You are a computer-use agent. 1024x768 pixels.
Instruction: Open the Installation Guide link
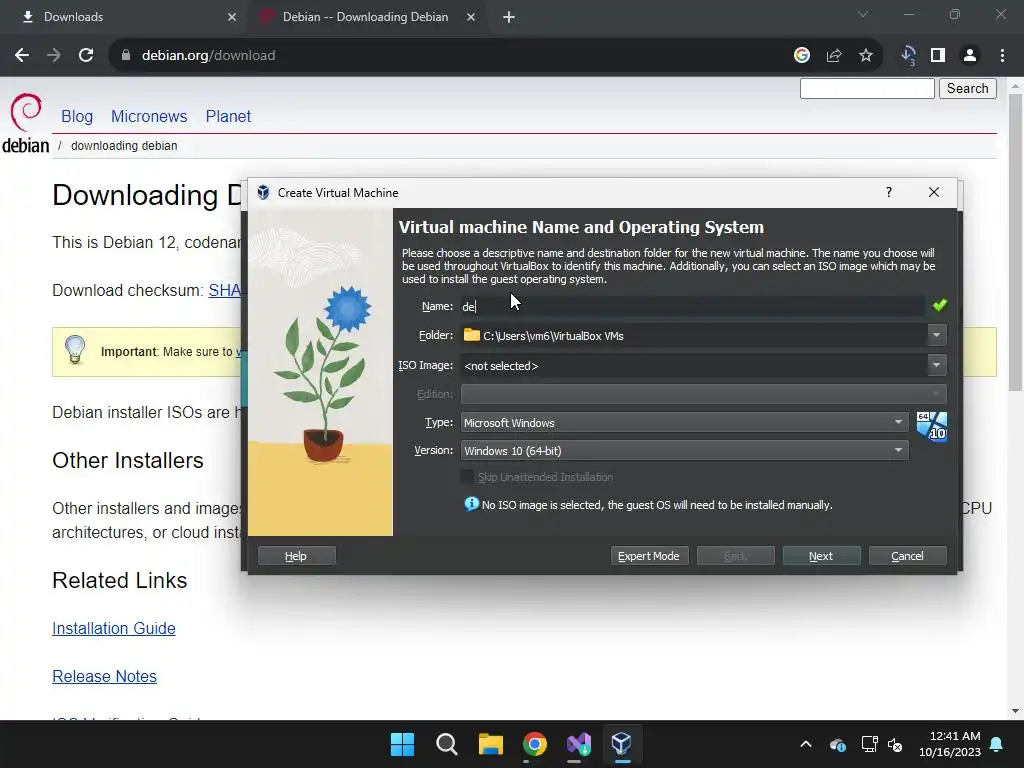114,628
